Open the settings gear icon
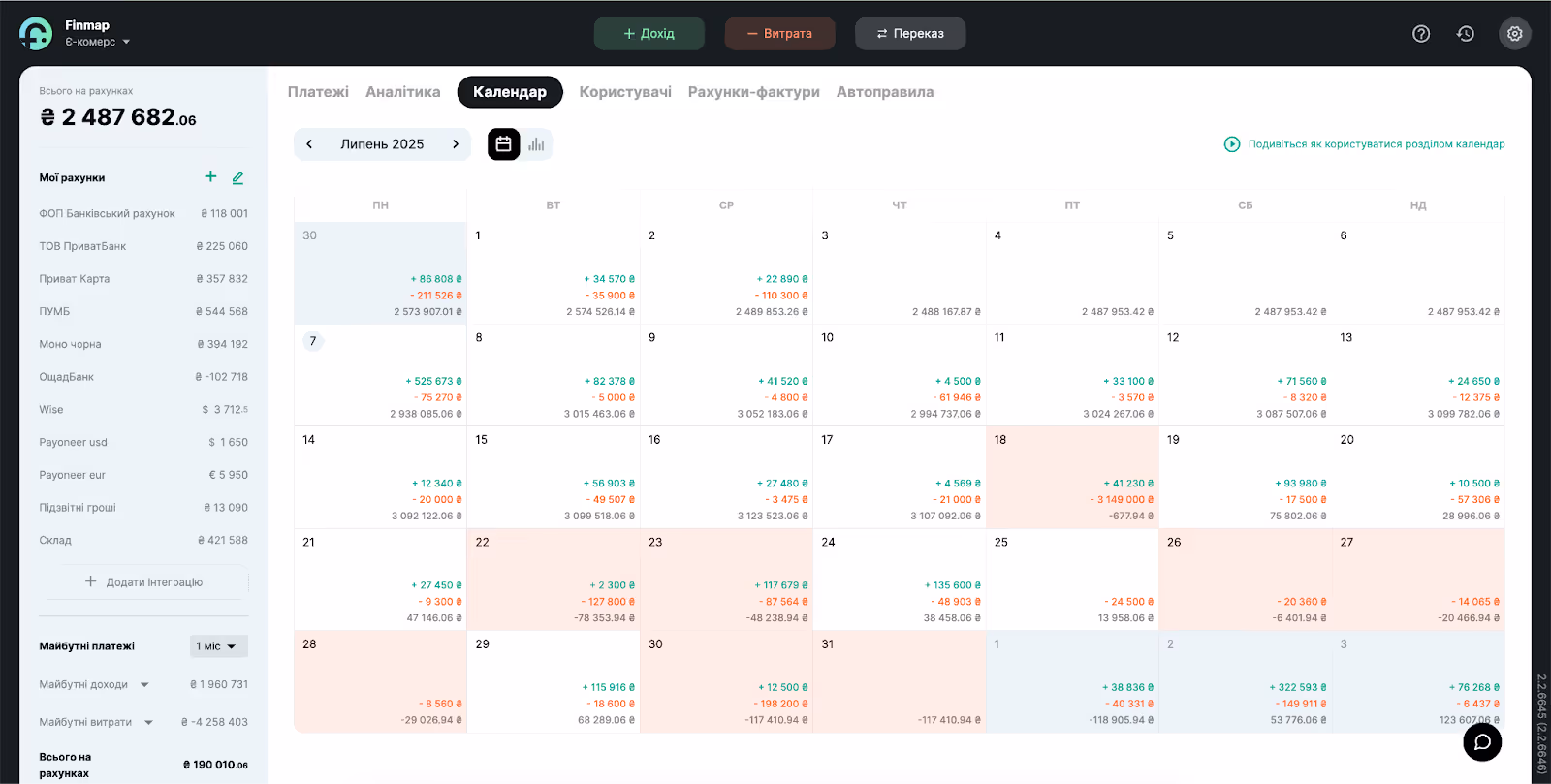Viewport: 1551px width, 784px height. tap(1515, 34)
